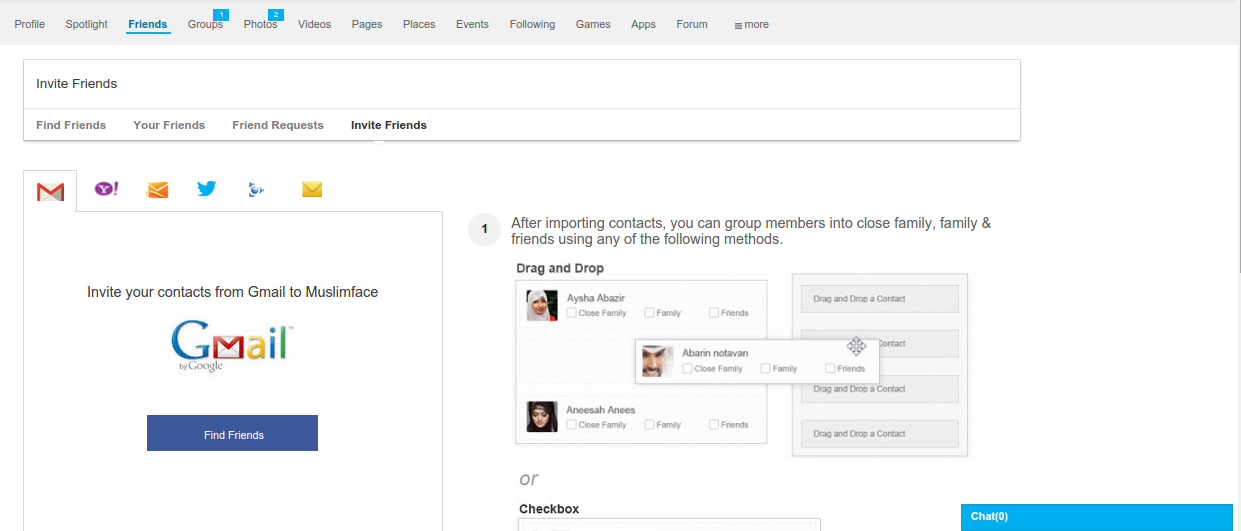Click the large Gmail by Google logo
This screenshot has width=1241, height=531.
point(232,346)
